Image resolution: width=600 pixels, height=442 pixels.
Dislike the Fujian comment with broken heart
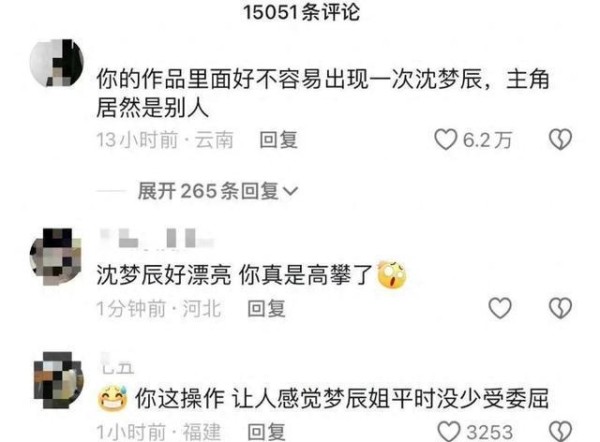coord(560,432)
